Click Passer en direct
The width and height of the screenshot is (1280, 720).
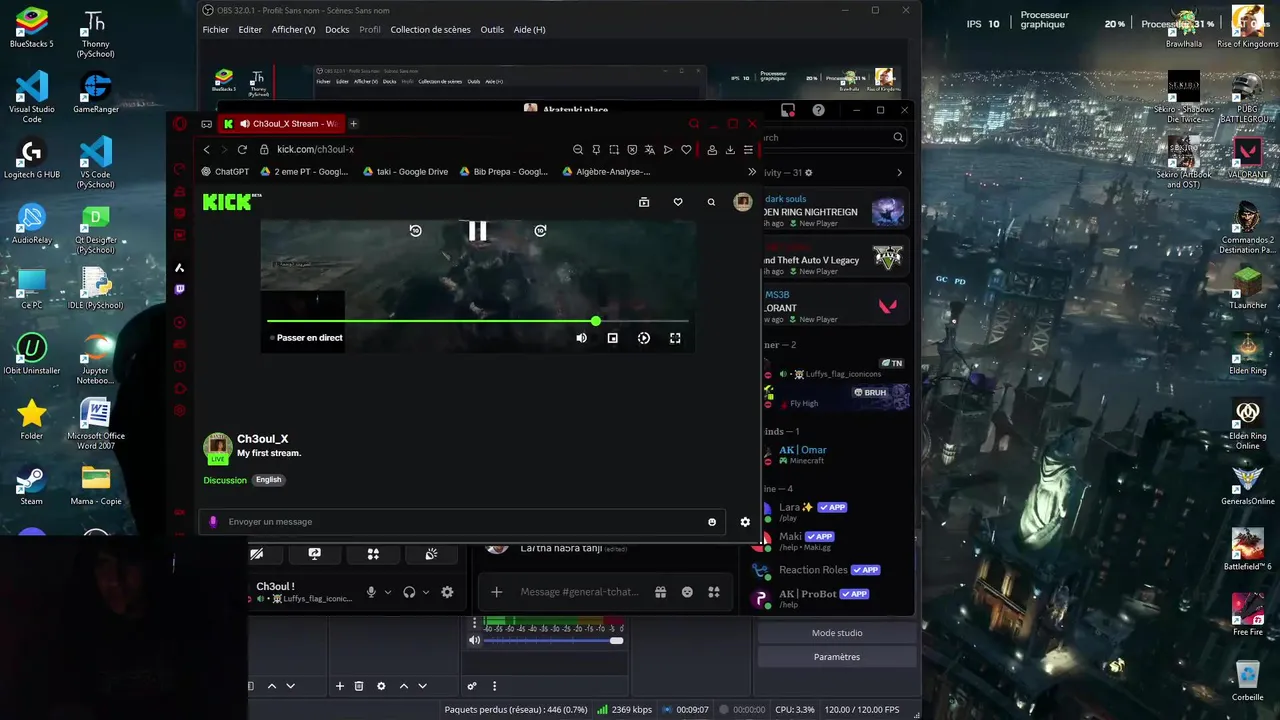coord(309,338)
